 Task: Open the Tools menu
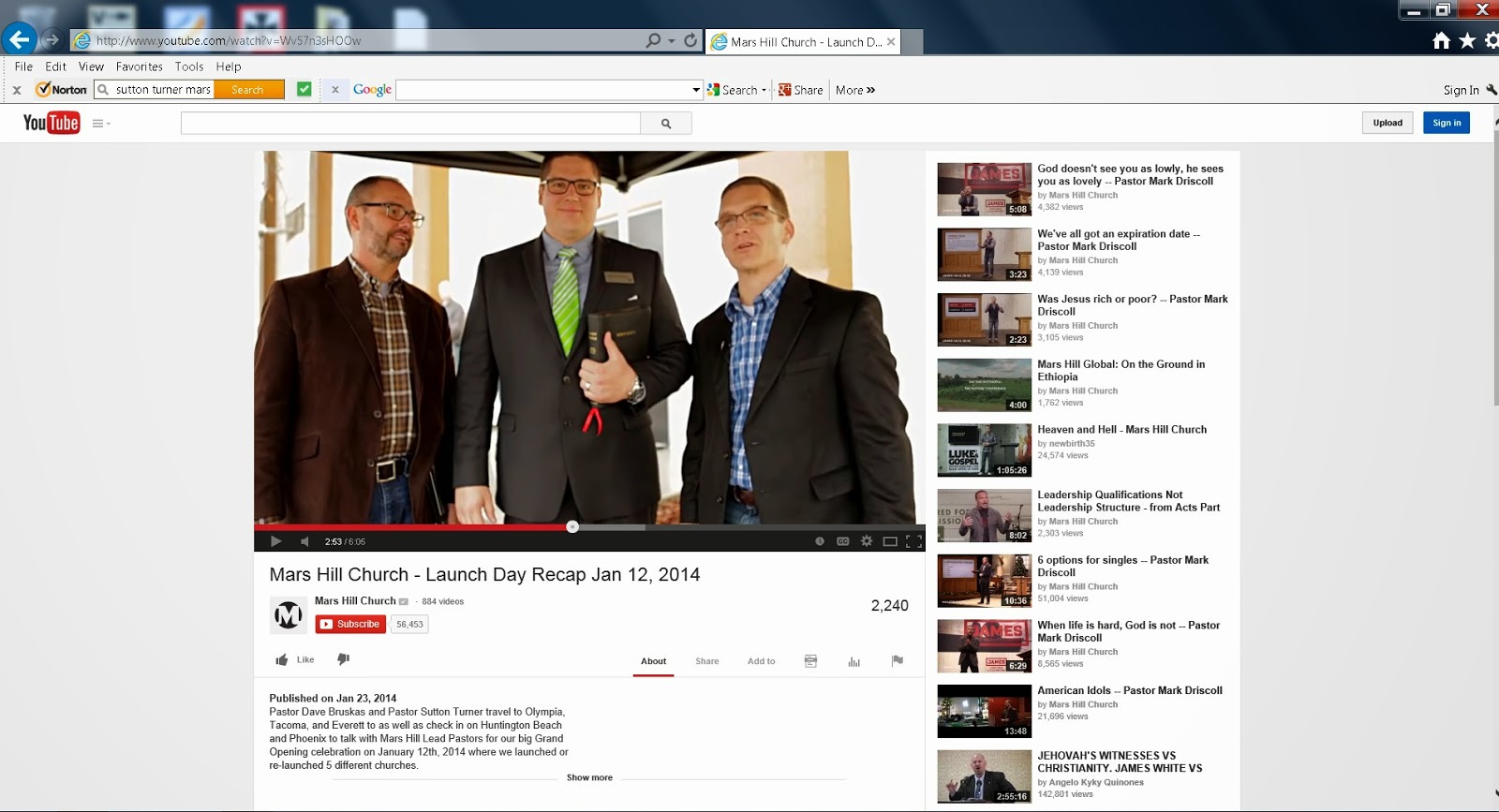click(189, 66)
